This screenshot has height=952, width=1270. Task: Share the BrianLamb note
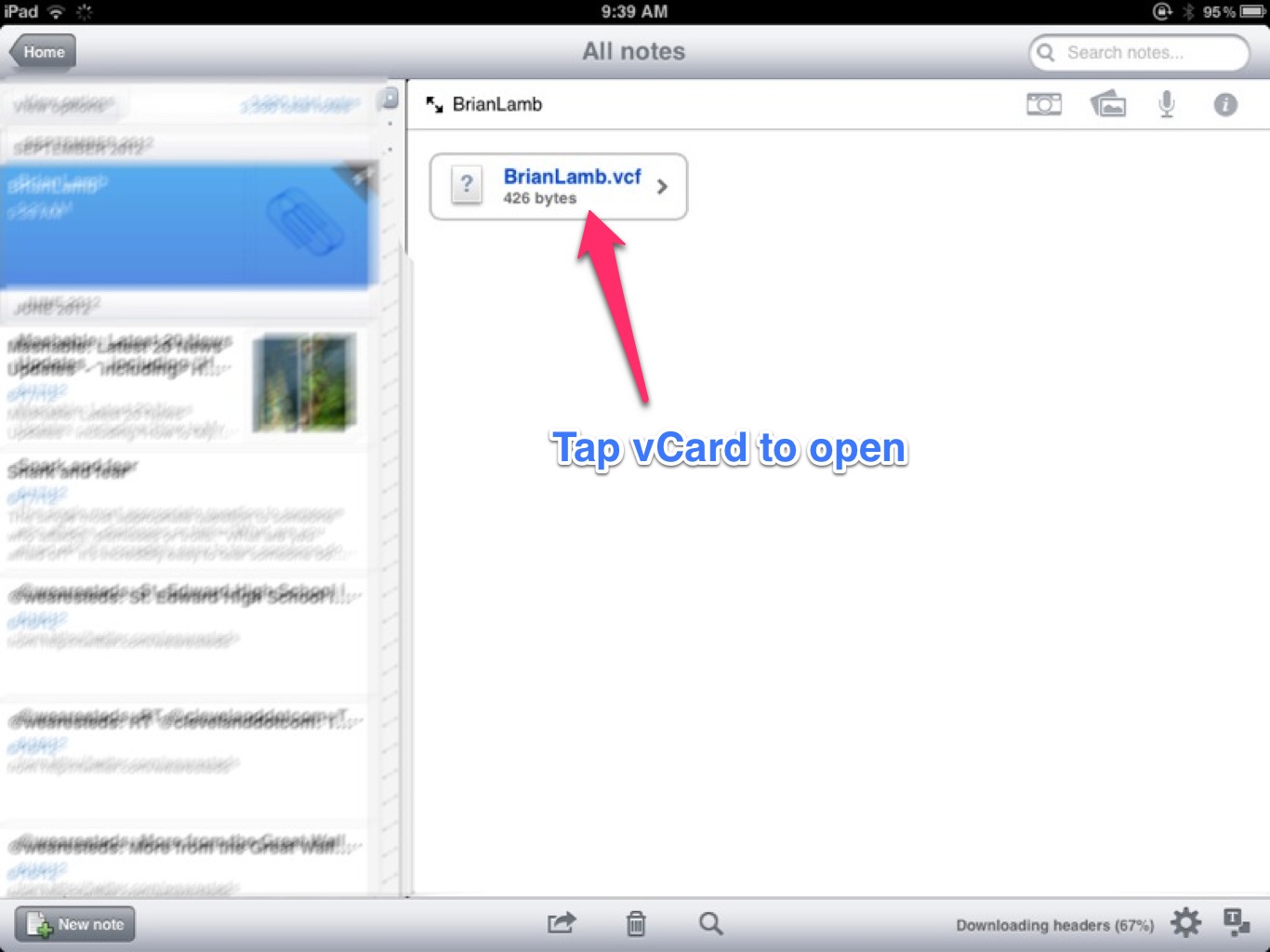[562, 922]
